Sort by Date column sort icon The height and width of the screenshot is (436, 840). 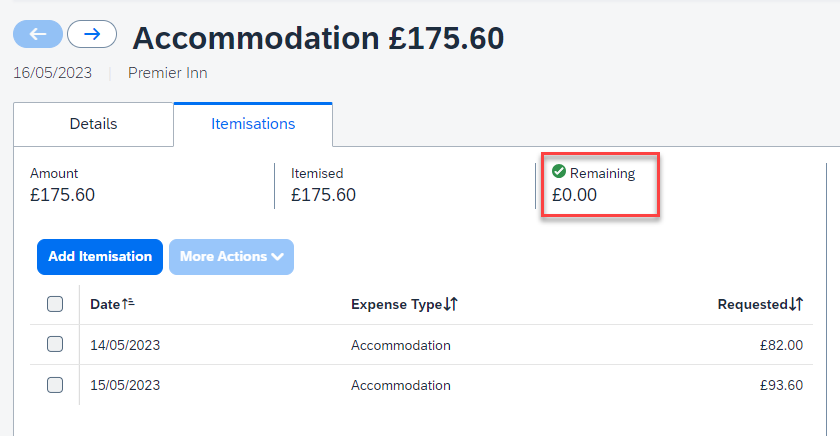click(x=127, y=304)
